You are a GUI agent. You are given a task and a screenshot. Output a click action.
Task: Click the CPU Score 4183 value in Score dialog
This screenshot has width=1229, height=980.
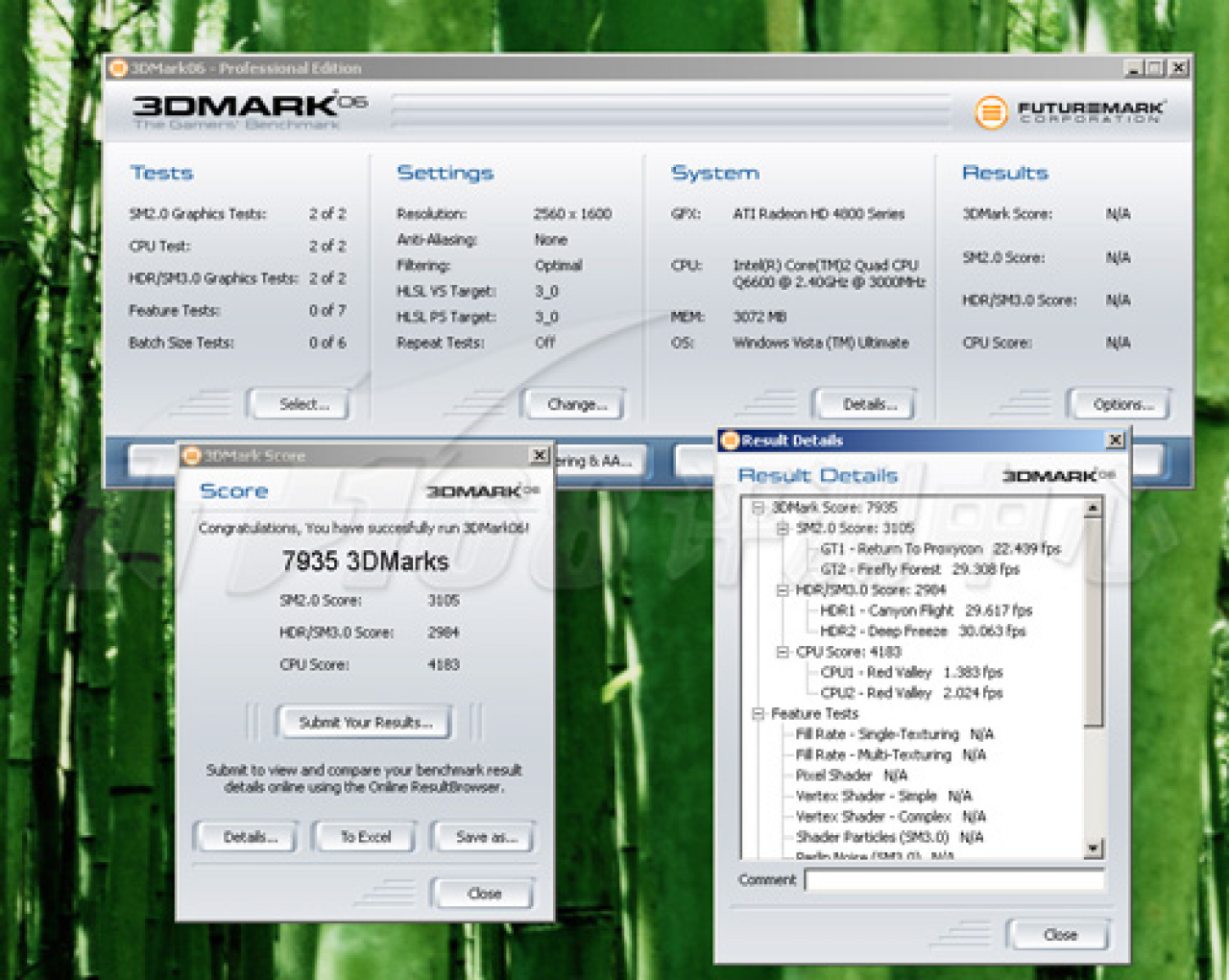[x=444, y=664]
